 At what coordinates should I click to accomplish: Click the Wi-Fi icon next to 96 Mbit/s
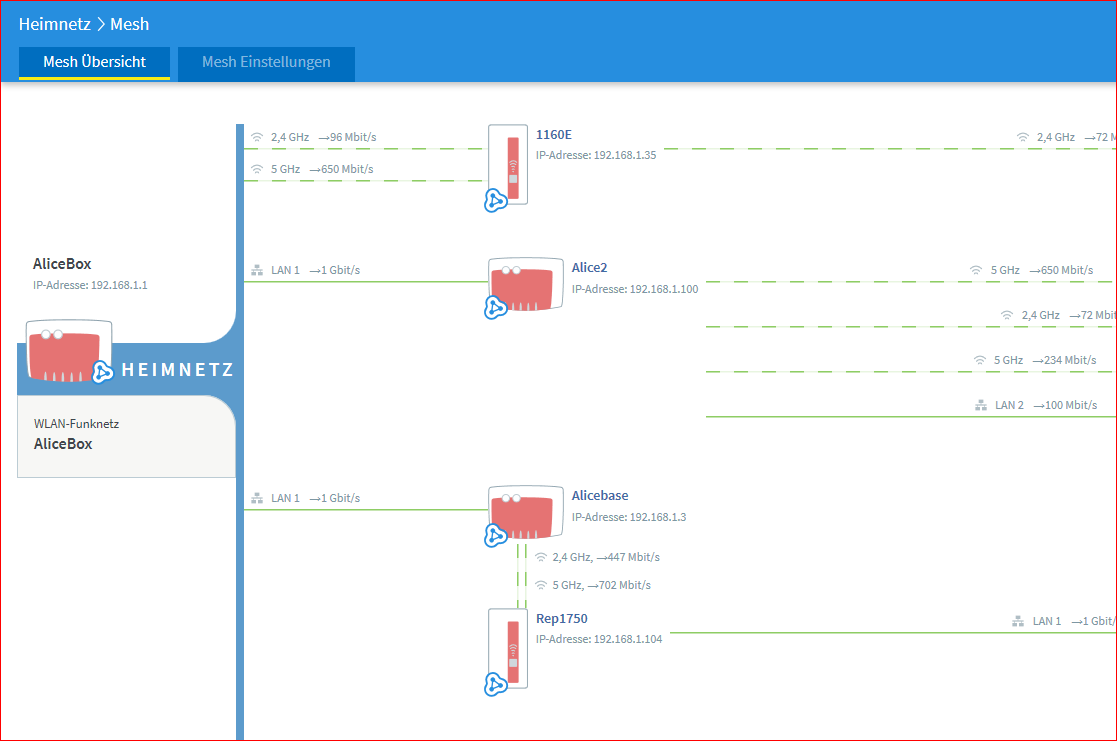point(257,137)
